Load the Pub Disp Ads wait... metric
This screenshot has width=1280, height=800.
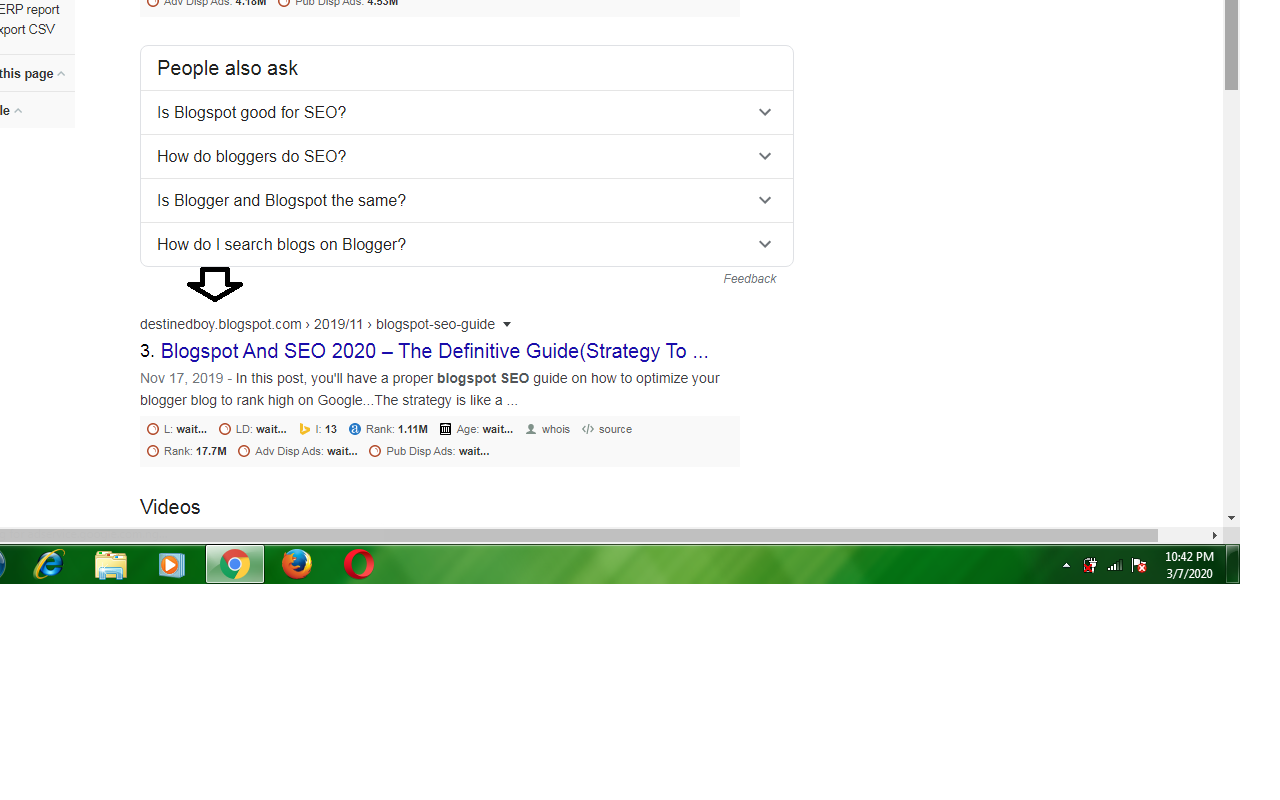[429, 451]
